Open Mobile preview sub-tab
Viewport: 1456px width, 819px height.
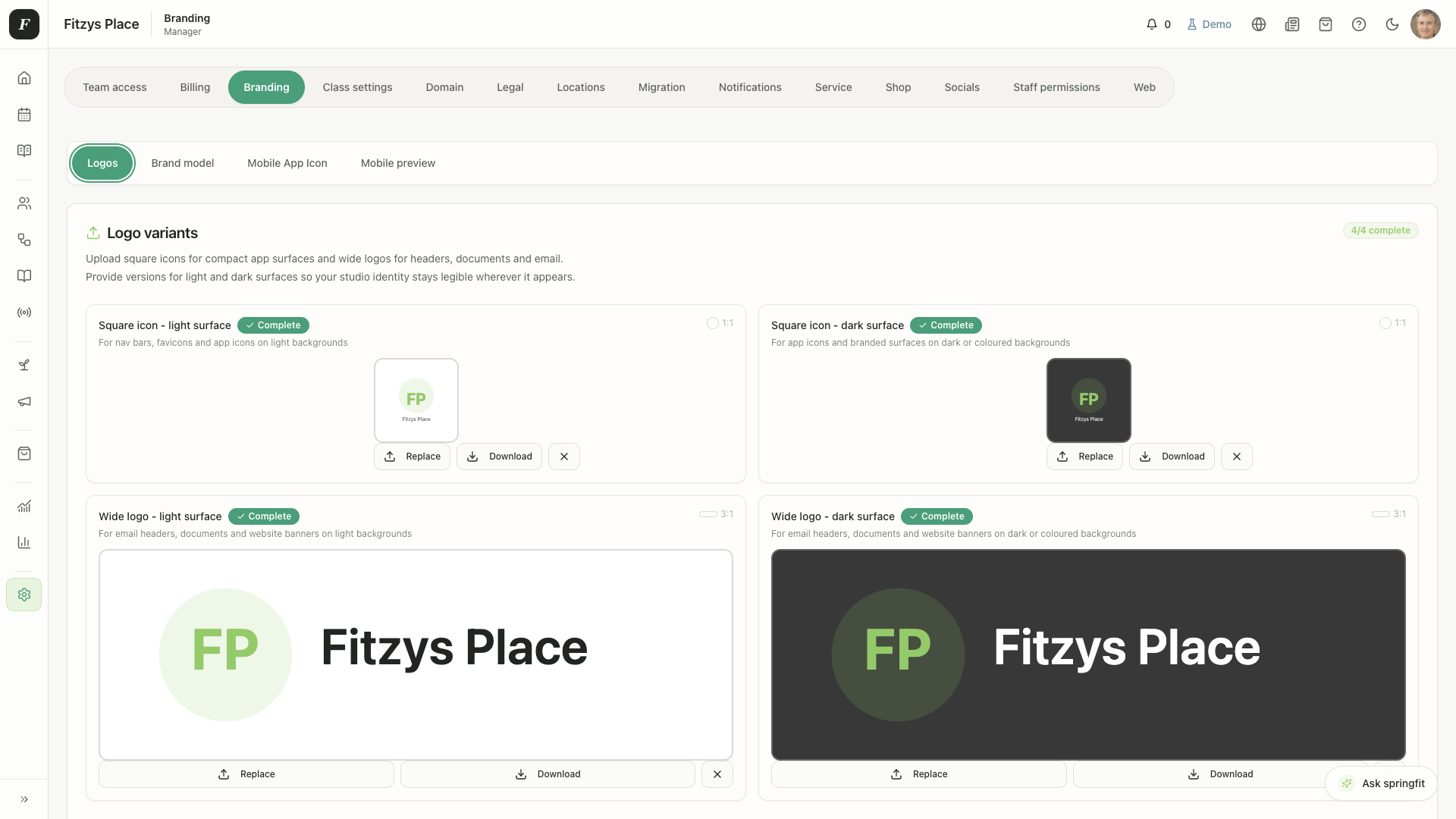[x=398, y=163]
